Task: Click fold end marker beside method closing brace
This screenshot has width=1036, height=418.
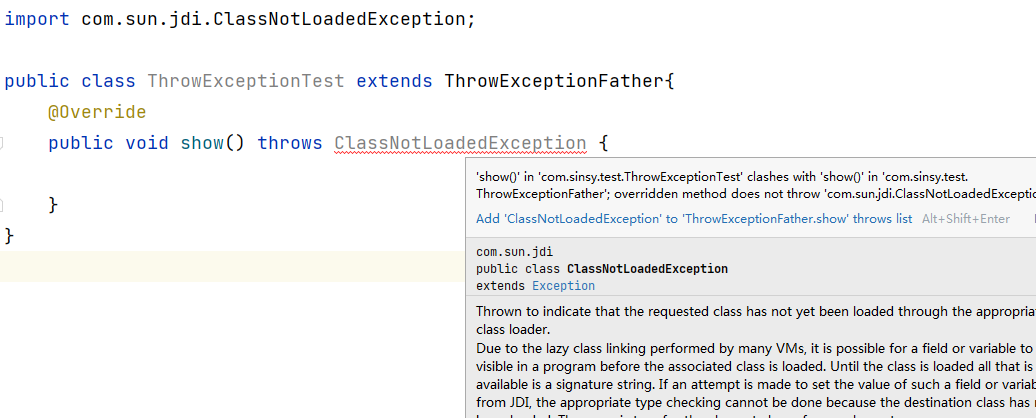Action: [3, 205]
